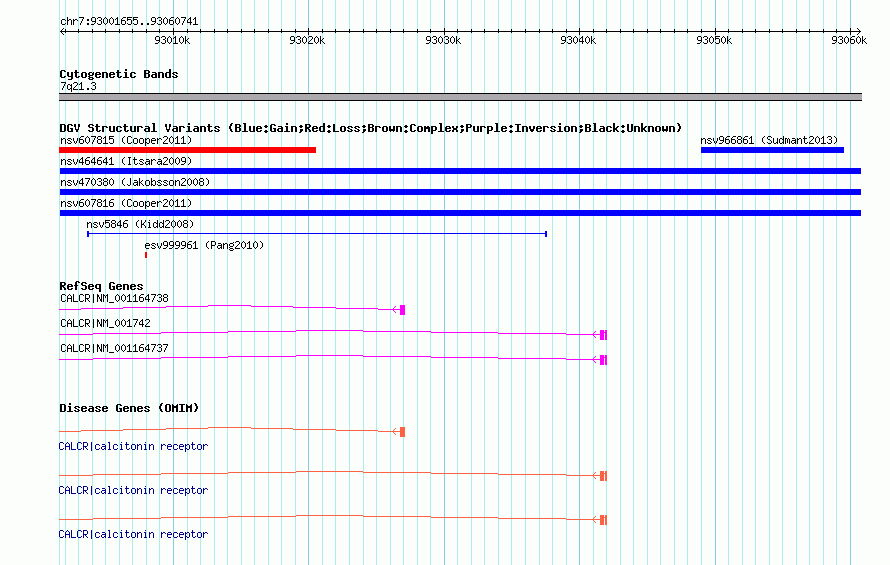Viewport: 890px width, 565px height.
Task: Click the 93040k ruler tick label
Action: [x=578, y=40]
